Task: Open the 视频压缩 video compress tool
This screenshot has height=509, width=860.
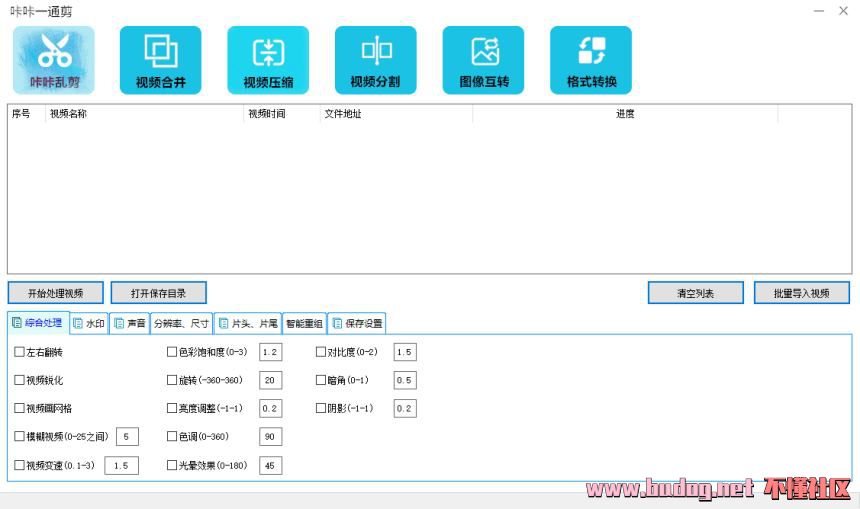Action: click(x=268, y=60)
